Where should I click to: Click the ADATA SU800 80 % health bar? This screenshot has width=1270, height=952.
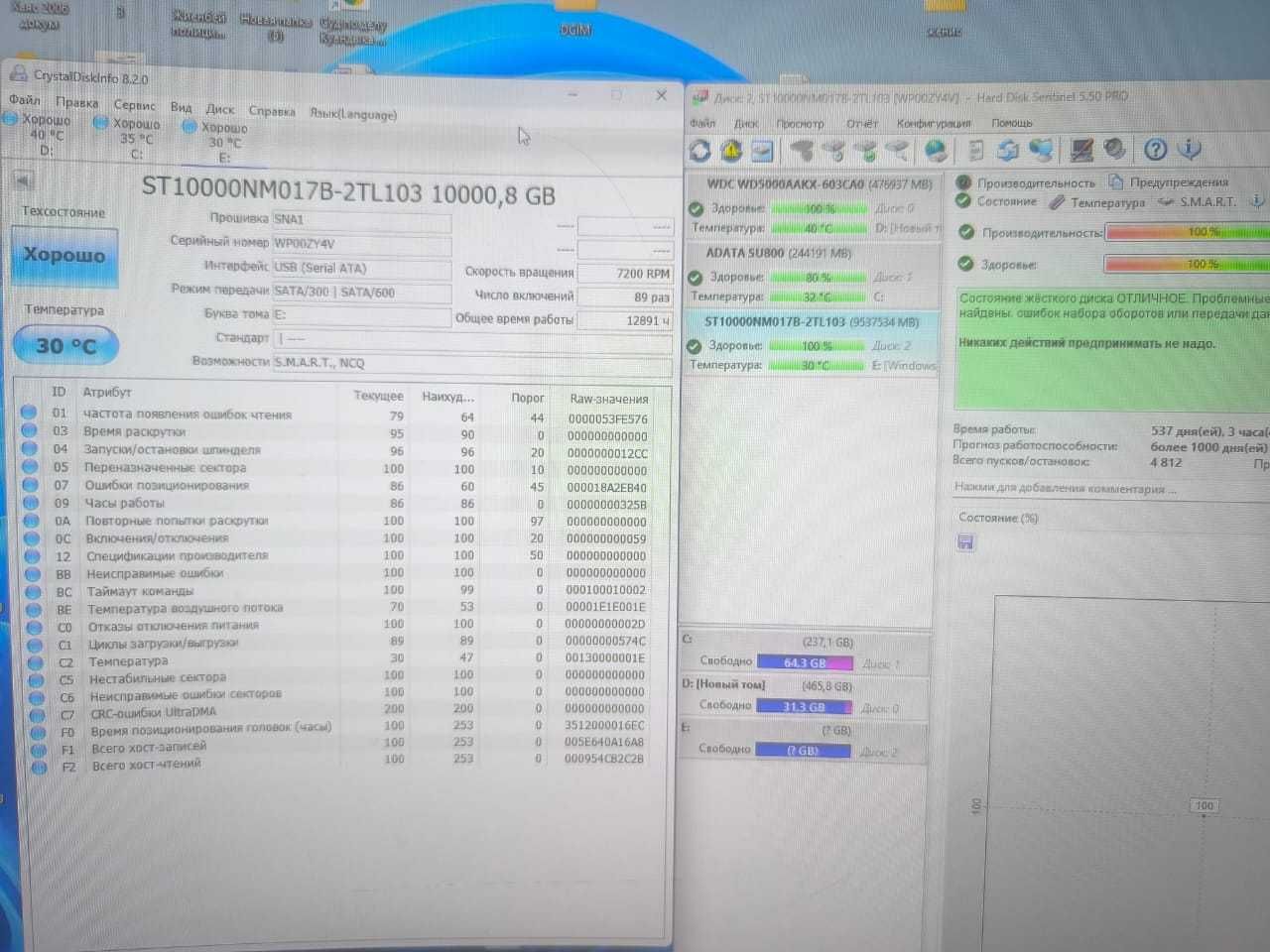click(x=818, y=278)
